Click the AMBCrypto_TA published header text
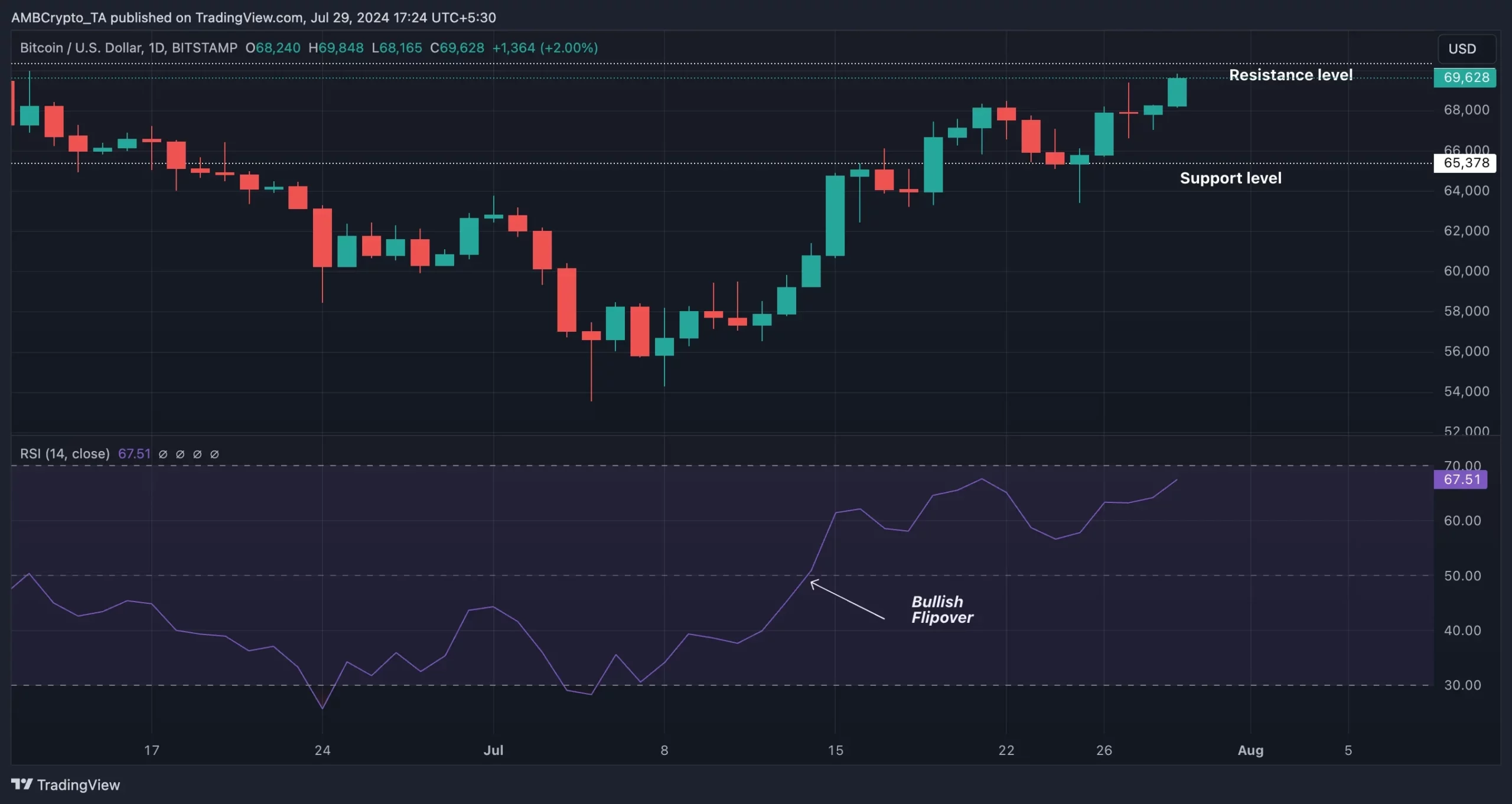The width and height of the screenshot is (1512, 804). click(x=253, y=18)
